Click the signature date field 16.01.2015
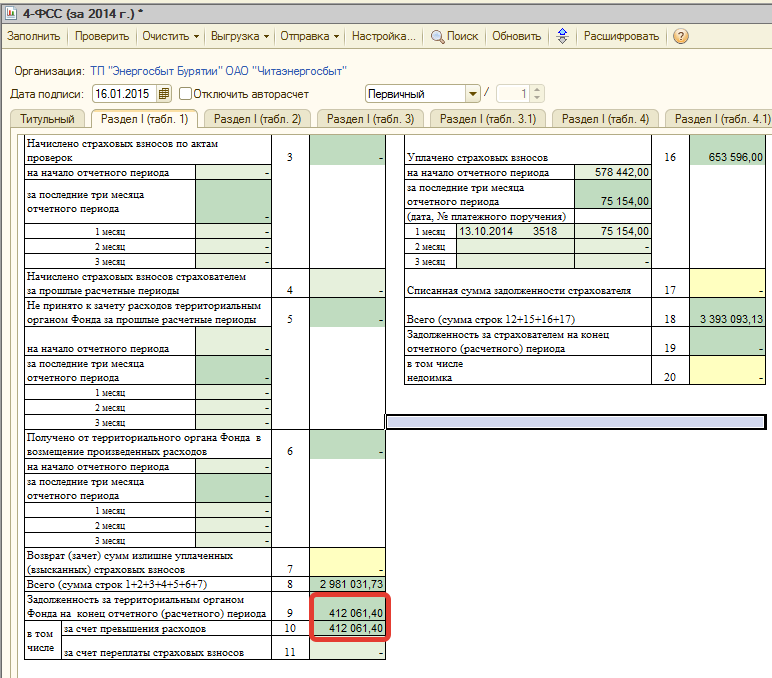This screenshot has height=678, width=772. click(125, 94)
